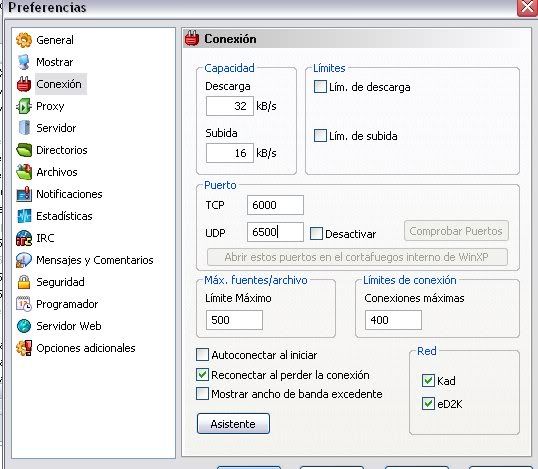Click the Conexiones máximas input field
This screenshot has height=469, width=538.
[x=393, y=320]
